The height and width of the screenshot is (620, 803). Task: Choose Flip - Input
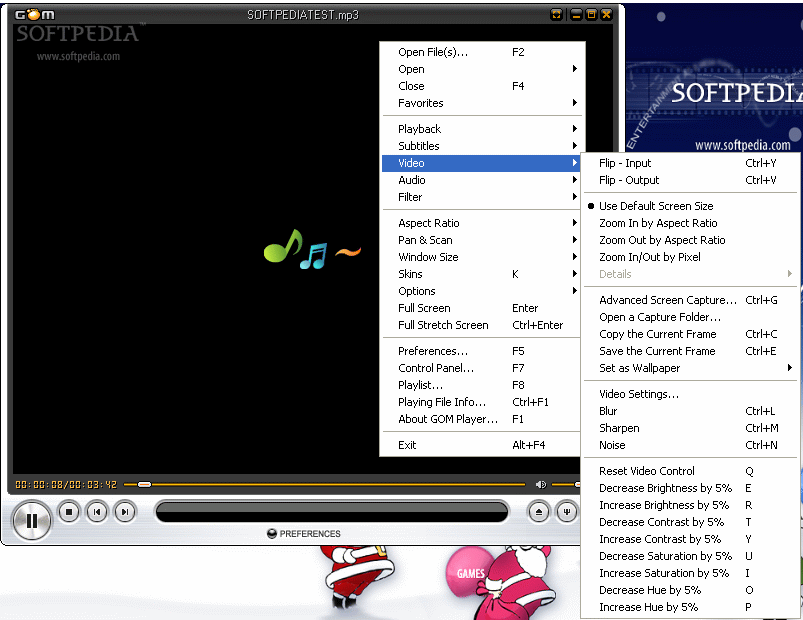[690, 163]
